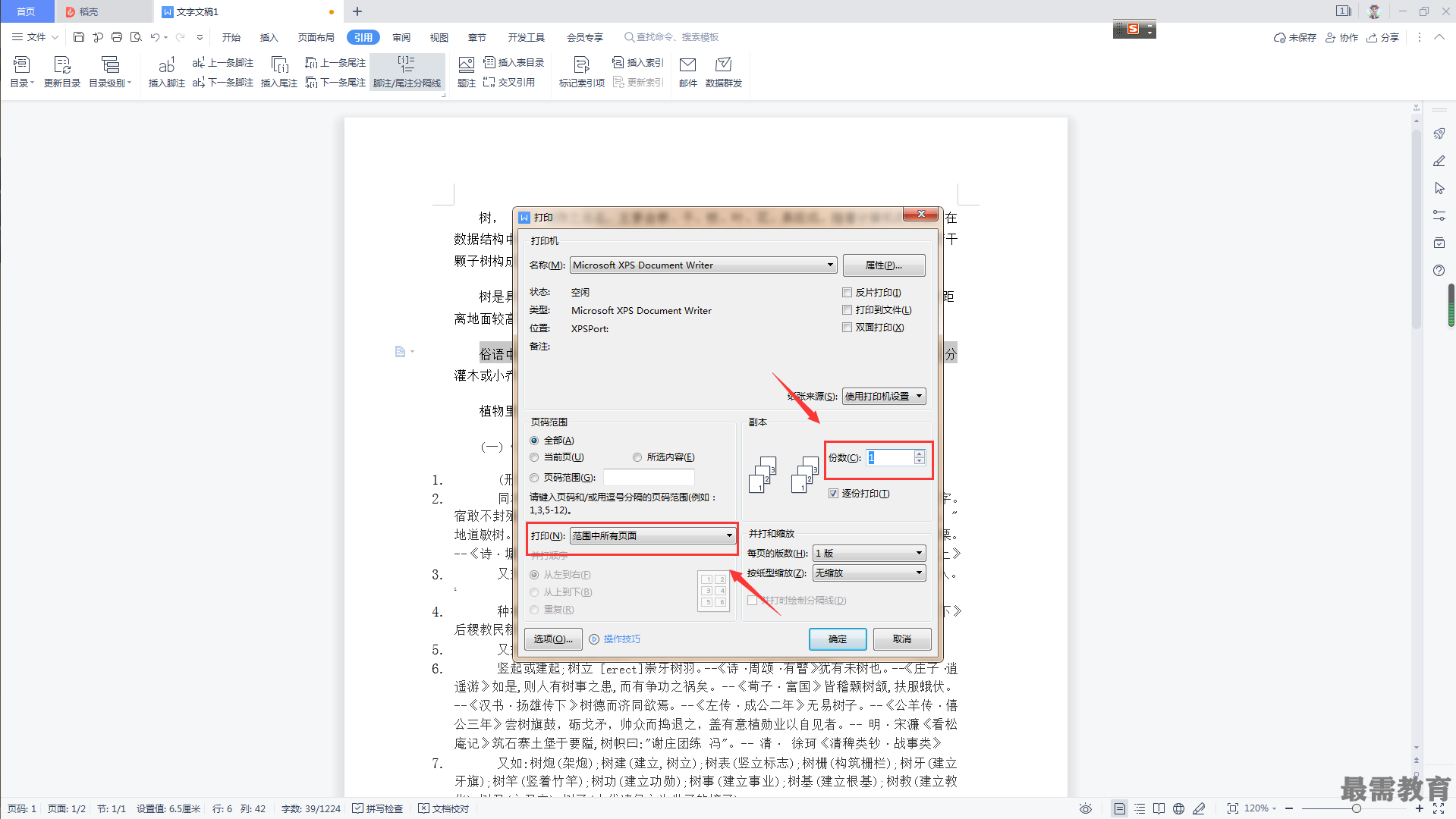Screen dimensions: 1456x819
Task: Click the save icon in quick toolbar
Action: pyautogui.click(x=79, y=37)
